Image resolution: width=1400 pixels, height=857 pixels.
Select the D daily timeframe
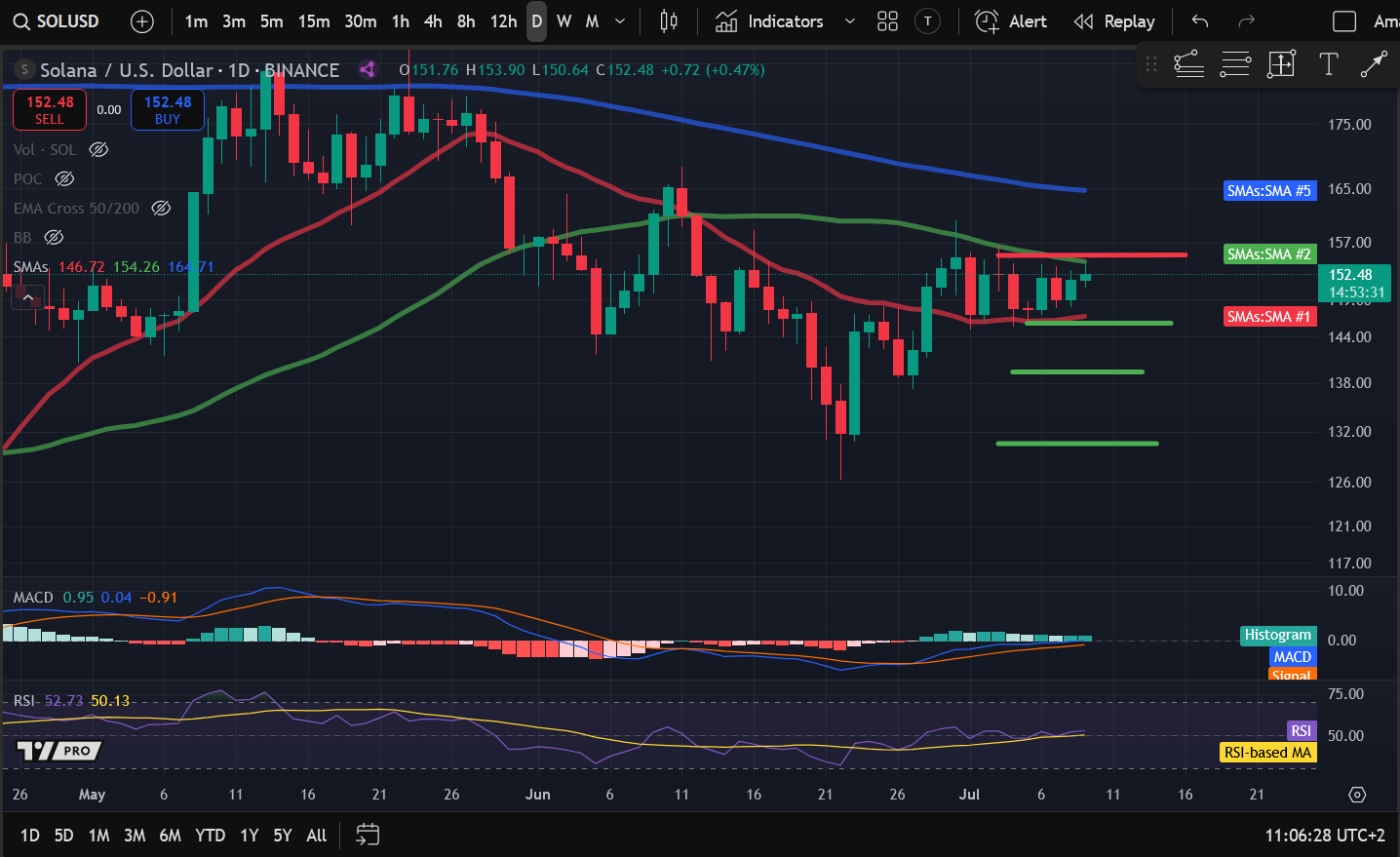[537, 21]
